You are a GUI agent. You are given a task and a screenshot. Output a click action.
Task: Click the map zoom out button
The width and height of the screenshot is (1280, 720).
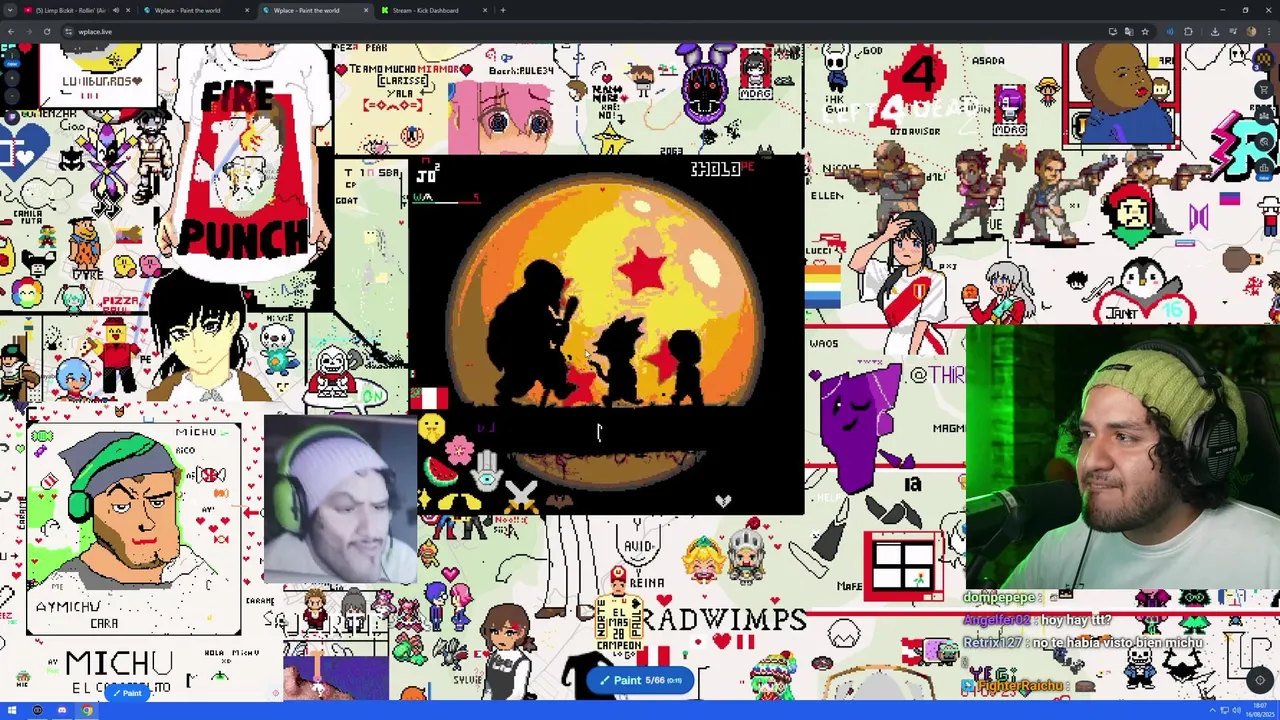click(x=12, y=96)
